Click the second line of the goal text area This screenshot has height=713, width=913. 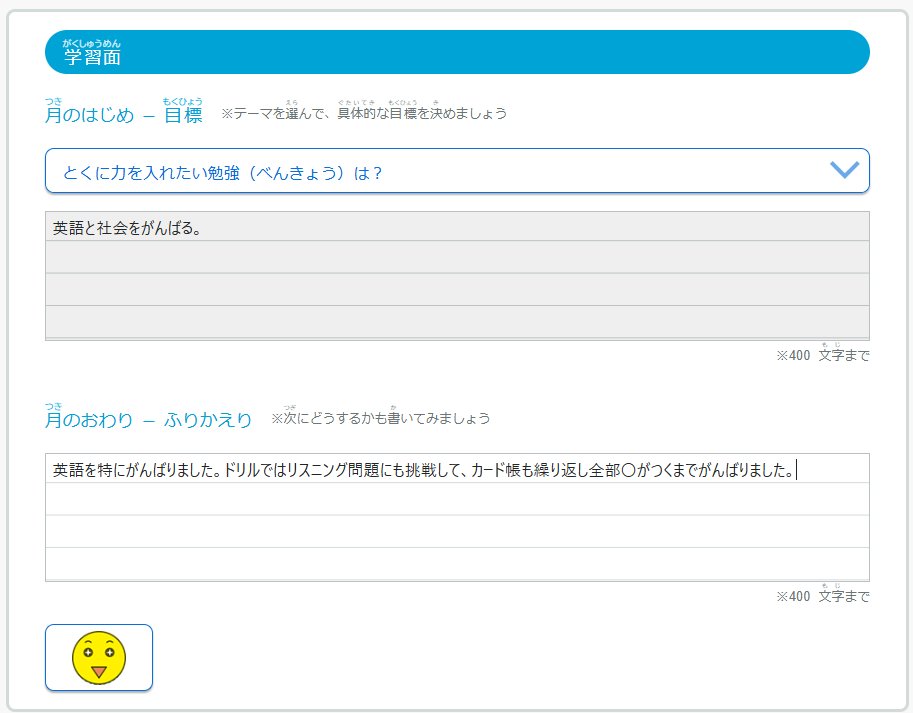click(x=457, y=257)
